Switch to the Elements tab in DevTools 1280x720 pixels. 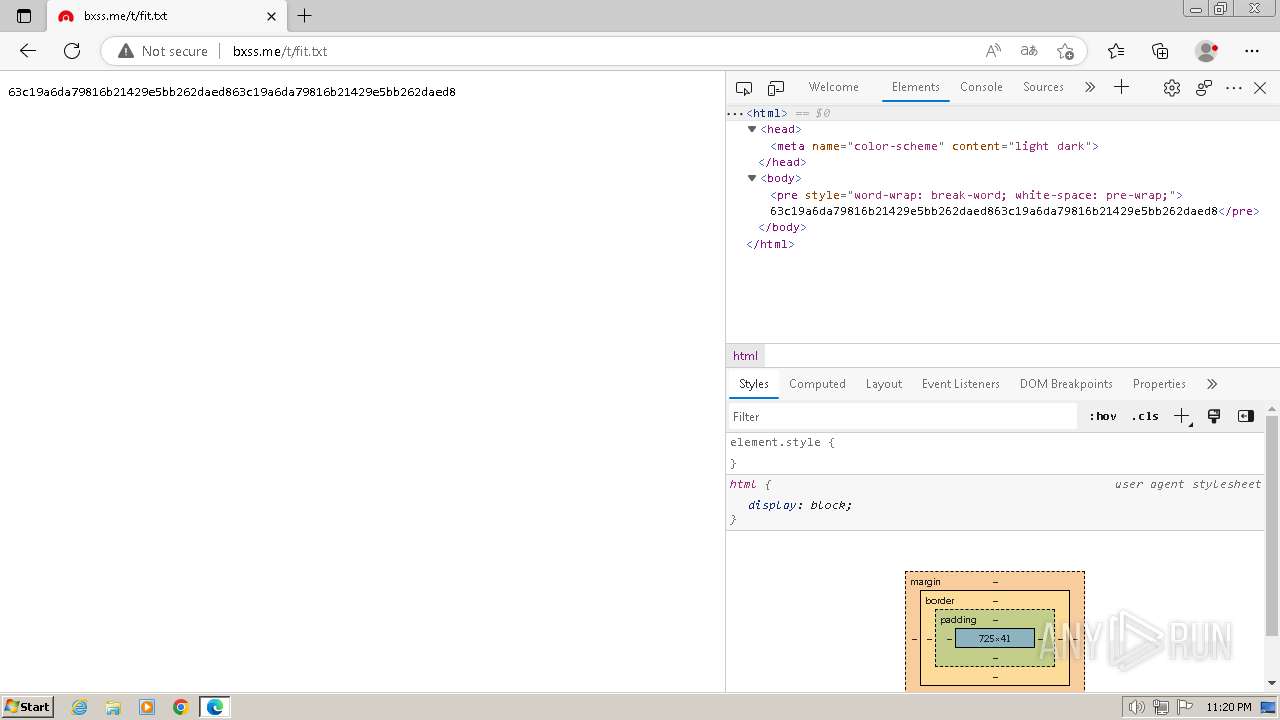click(x=915, y=87)
